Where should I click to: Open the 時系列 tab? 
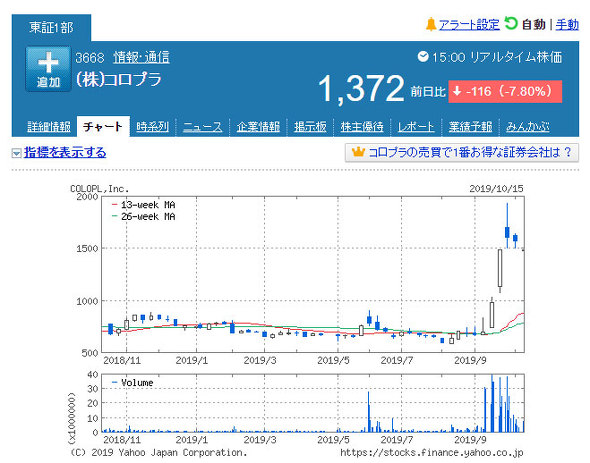point(152,127)
